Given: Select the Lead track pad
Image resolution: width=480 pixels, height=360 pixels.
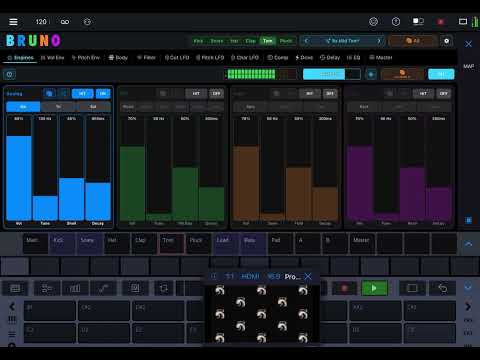Looking at the screenshot, I should 226,244.
